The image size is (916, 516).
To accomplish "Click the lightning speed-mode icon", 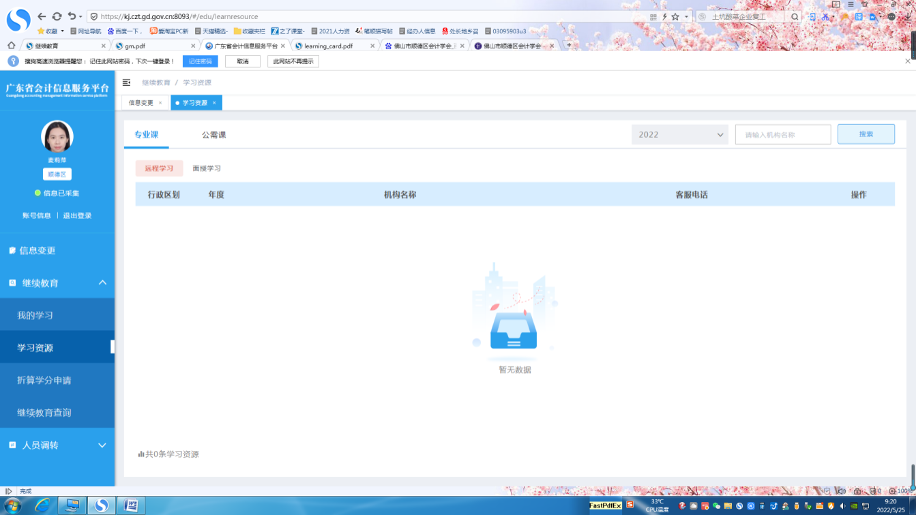I will [x=664, y=17].
